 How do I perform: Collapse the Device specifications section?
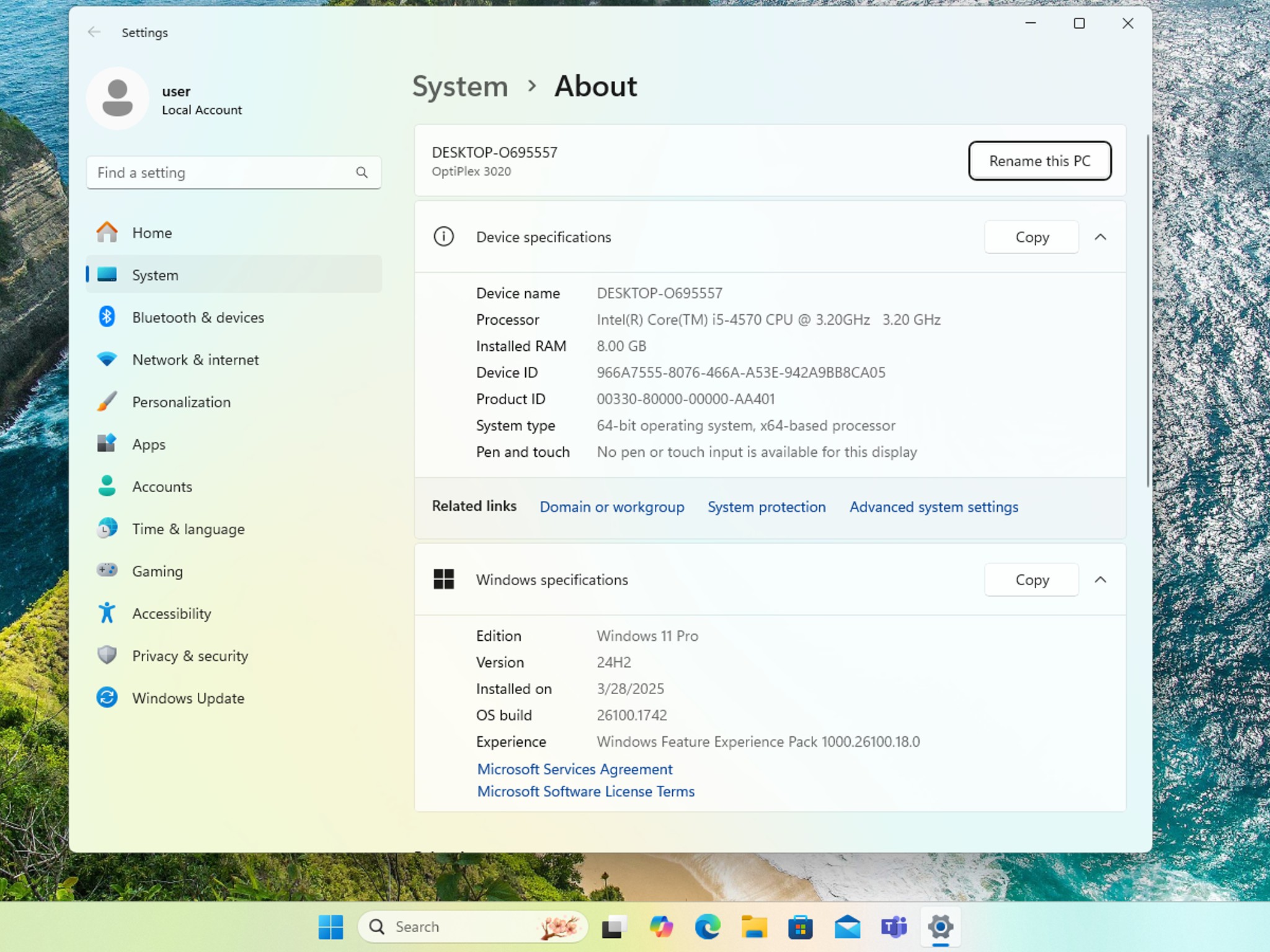1101,237
